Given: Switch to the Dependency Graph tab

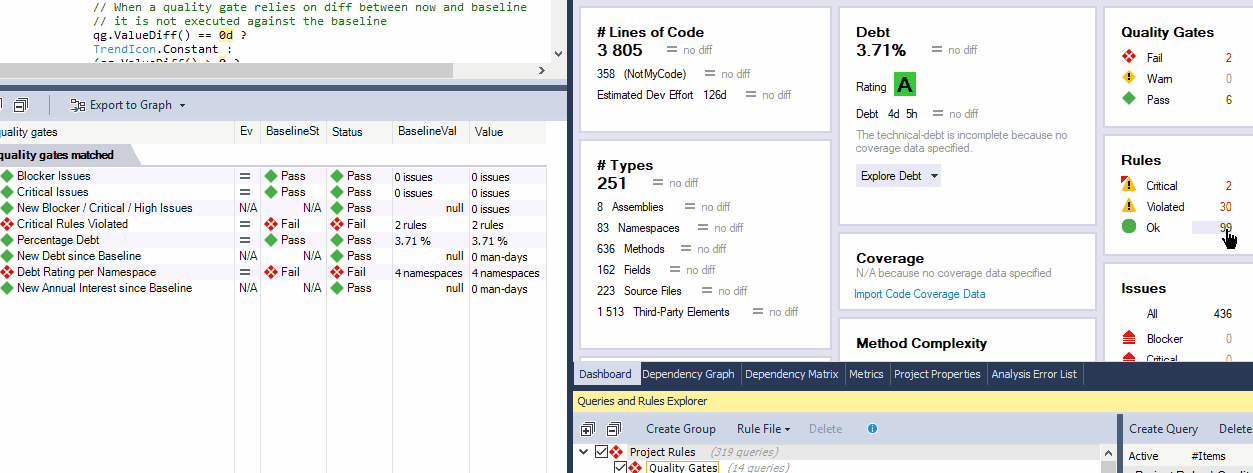Looking at the screenshot, I should (688, 374).
